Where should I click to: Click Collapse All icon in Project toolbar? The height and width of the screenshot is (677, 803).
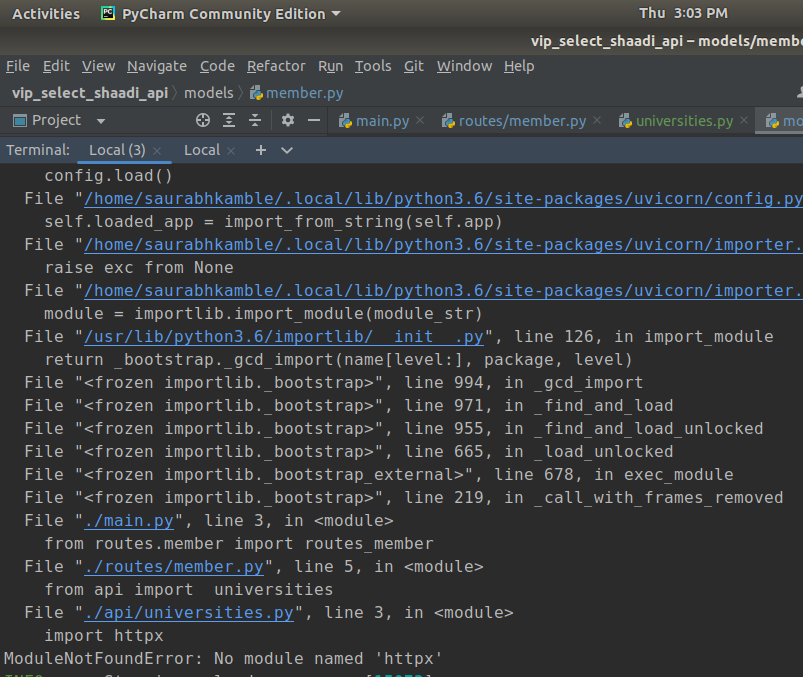click(x=255, y=120)
